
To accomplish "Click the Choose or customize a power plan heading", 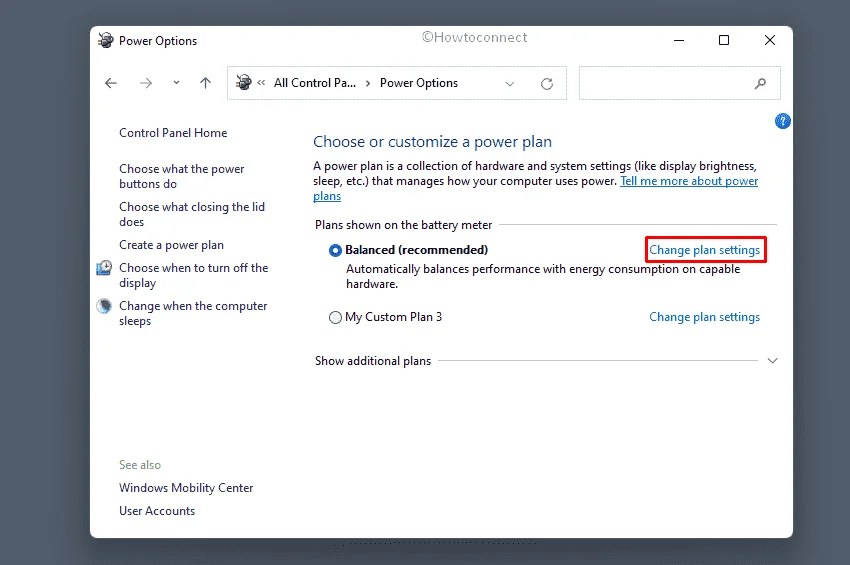I will 432,142.
